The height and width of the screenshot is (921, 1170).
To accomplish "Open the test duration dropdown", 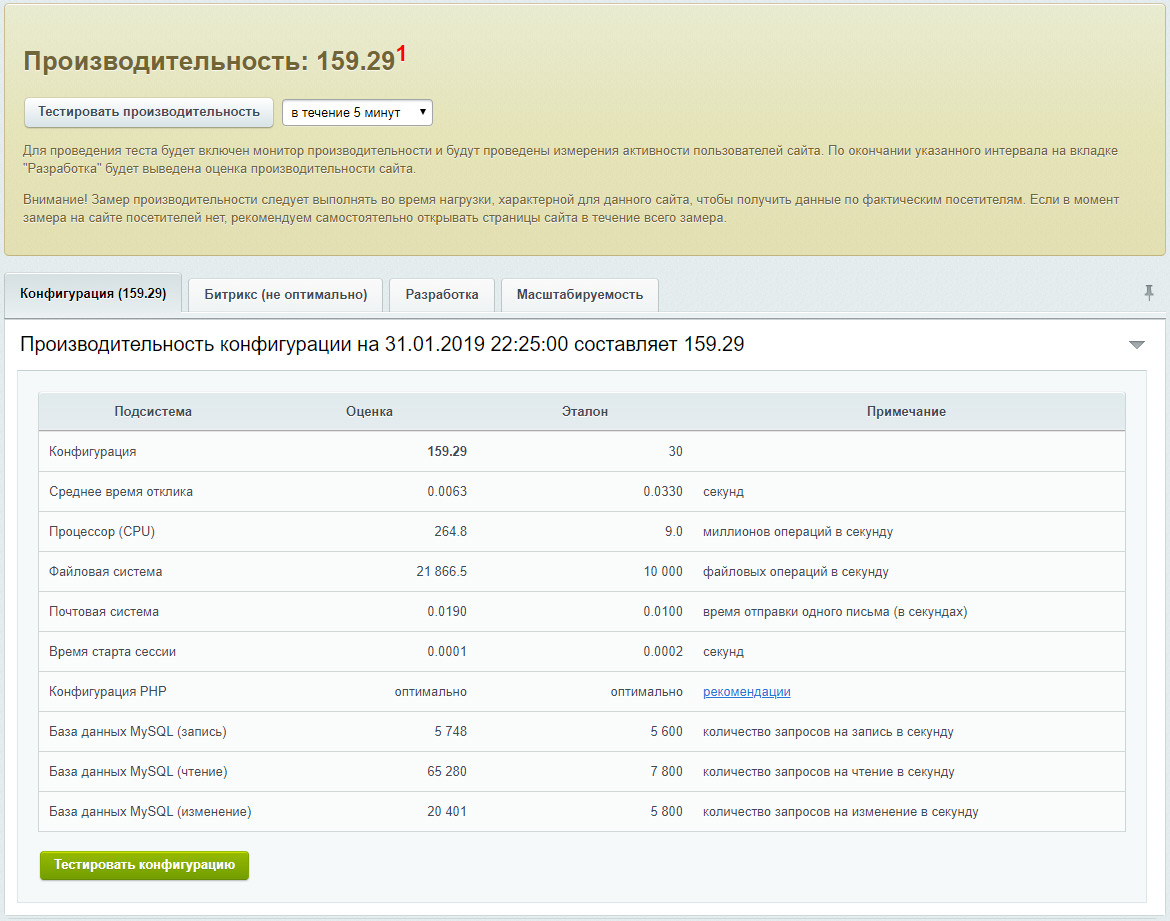I will pyautogui.click(x=357, y=113).
